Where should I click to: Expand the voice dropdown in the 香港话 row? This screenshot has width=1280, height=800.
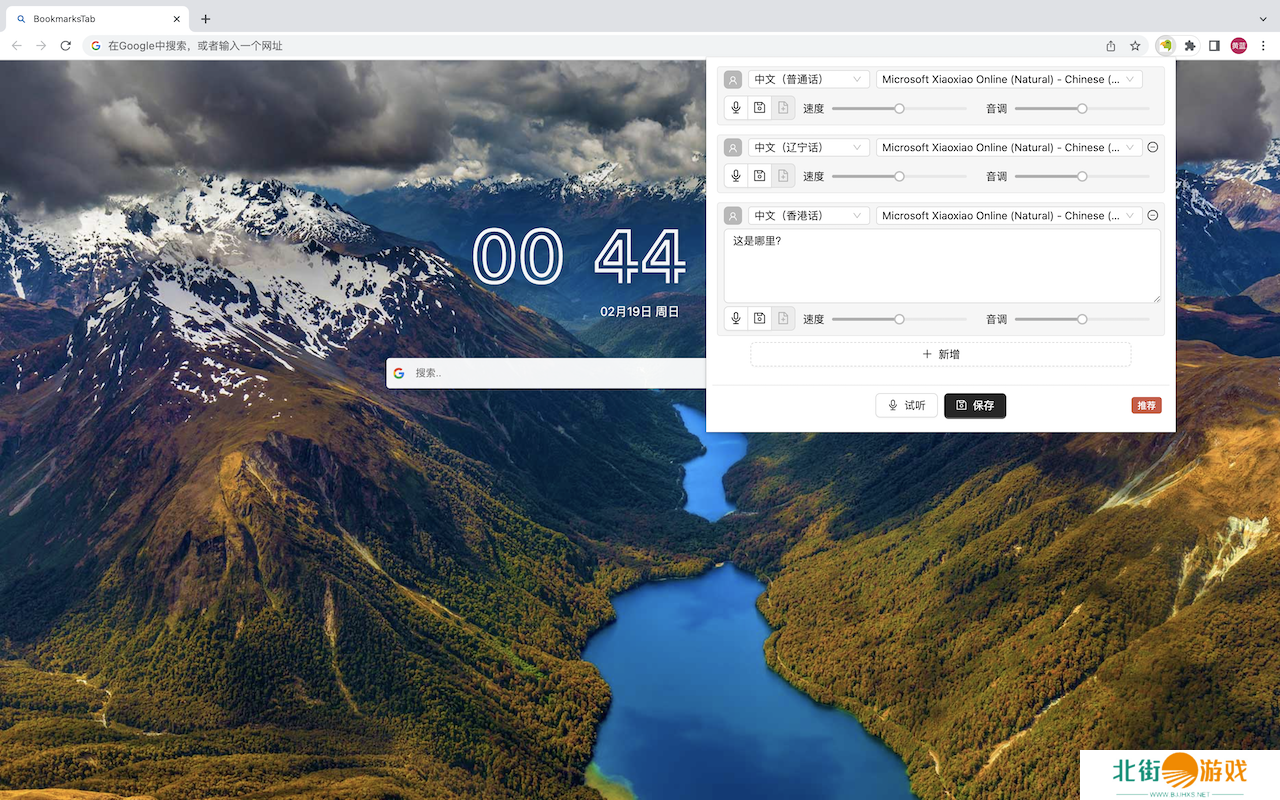(x=1008, y=216)
